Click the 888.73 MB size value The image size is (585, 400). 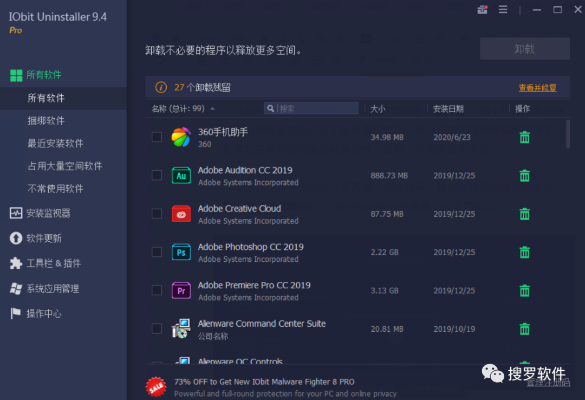[389, 175]
